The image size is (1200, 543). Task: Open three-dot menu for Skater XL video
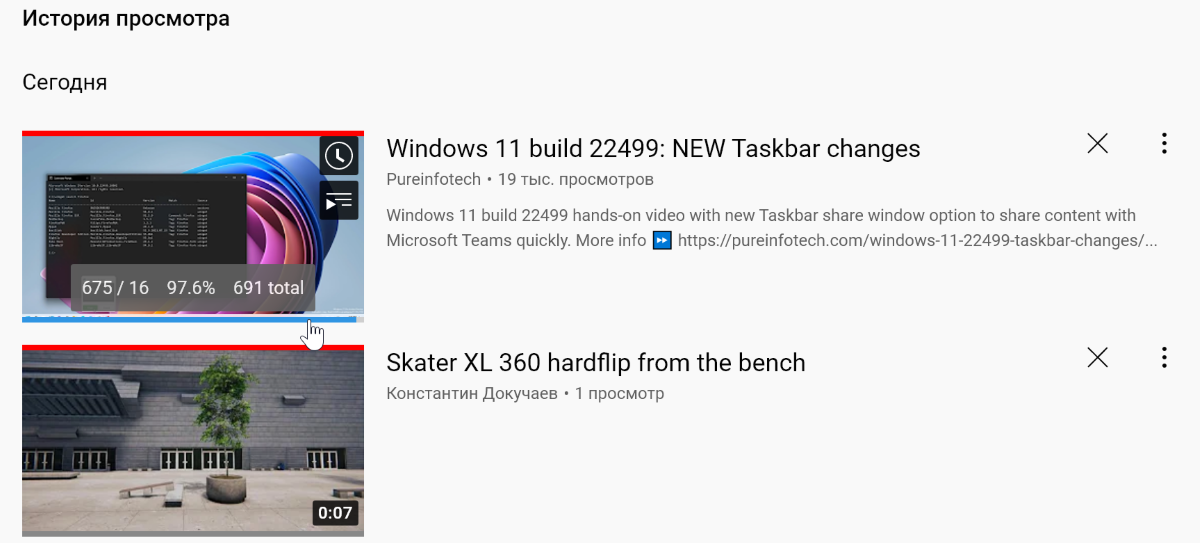pos(1164,357)
